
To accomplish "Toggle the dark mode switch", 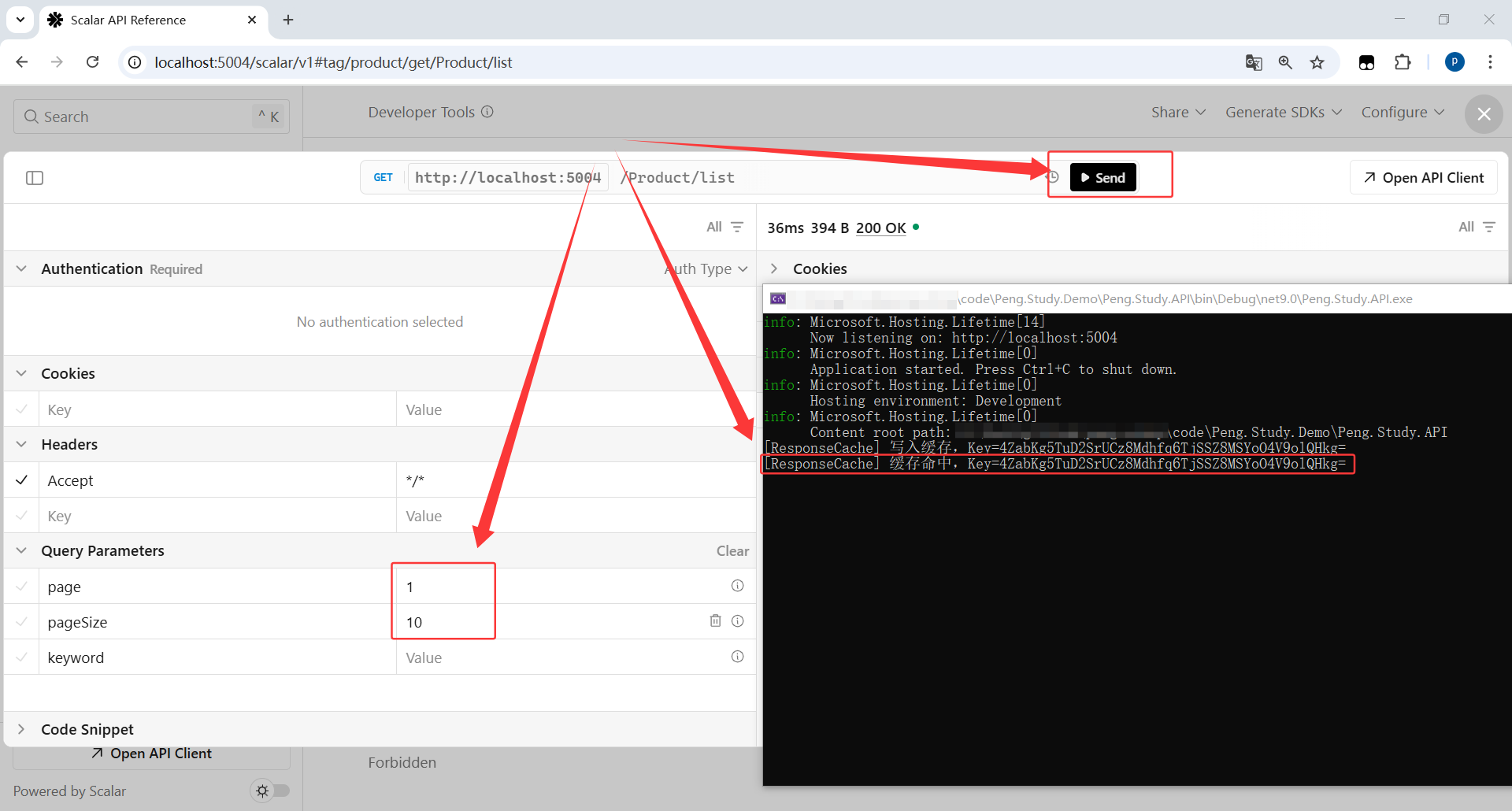I will tap(270, 791).
